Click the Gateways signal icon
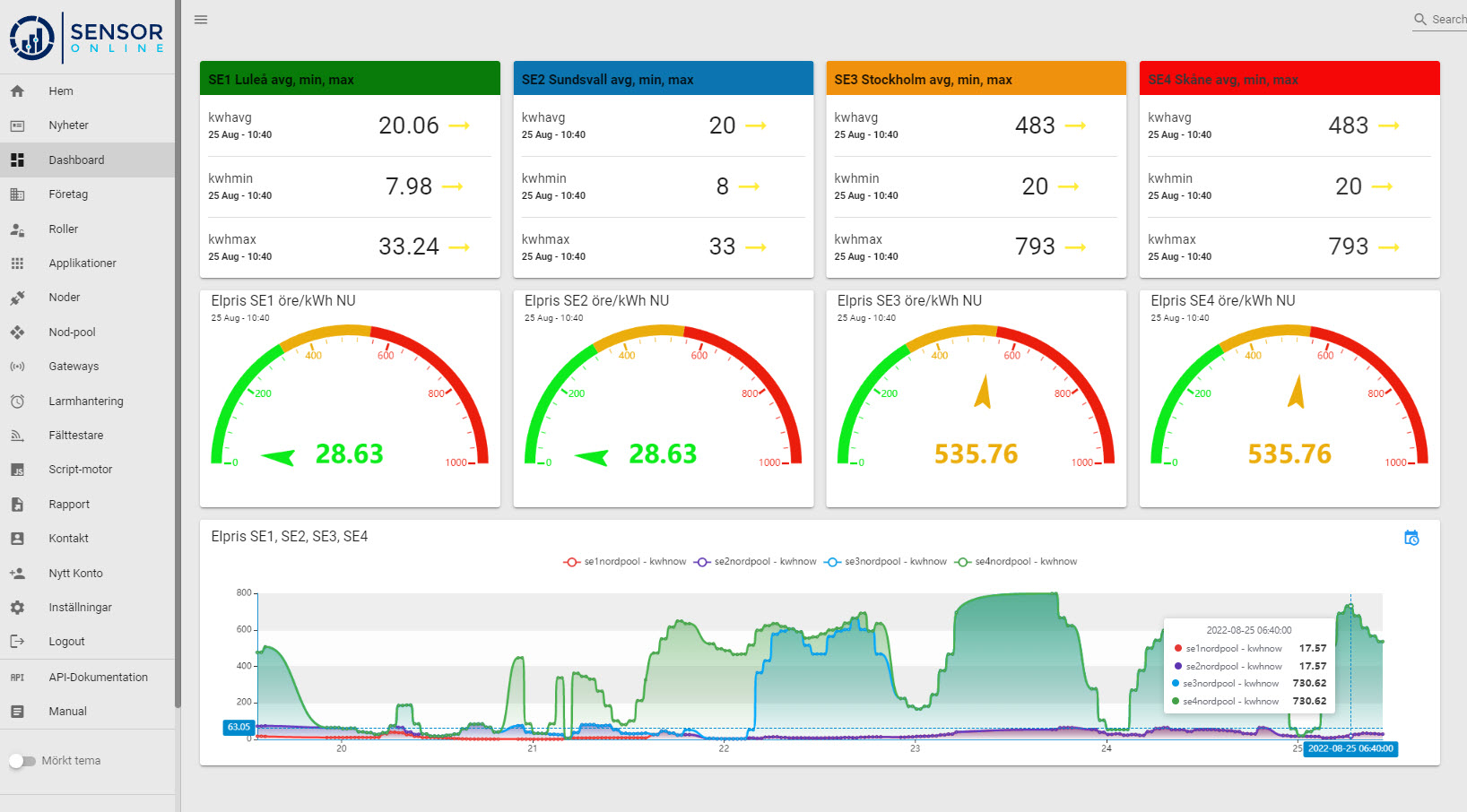This screenshot has width=1467, height=812. 17,367
